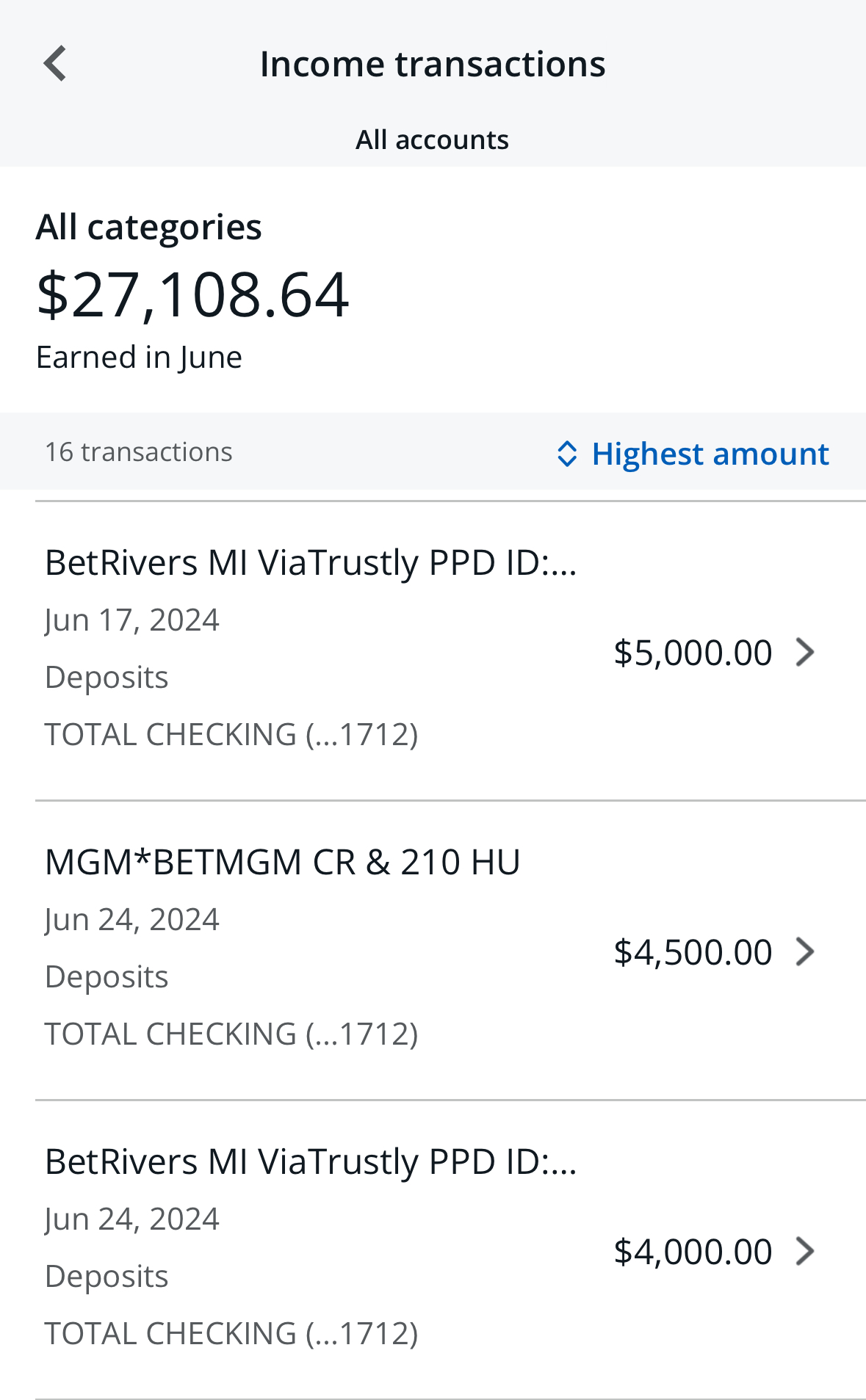Open the BetRivers transaction dated Jun 17
The height and width of the screenshot is (1400, 866).
[311, 563]
